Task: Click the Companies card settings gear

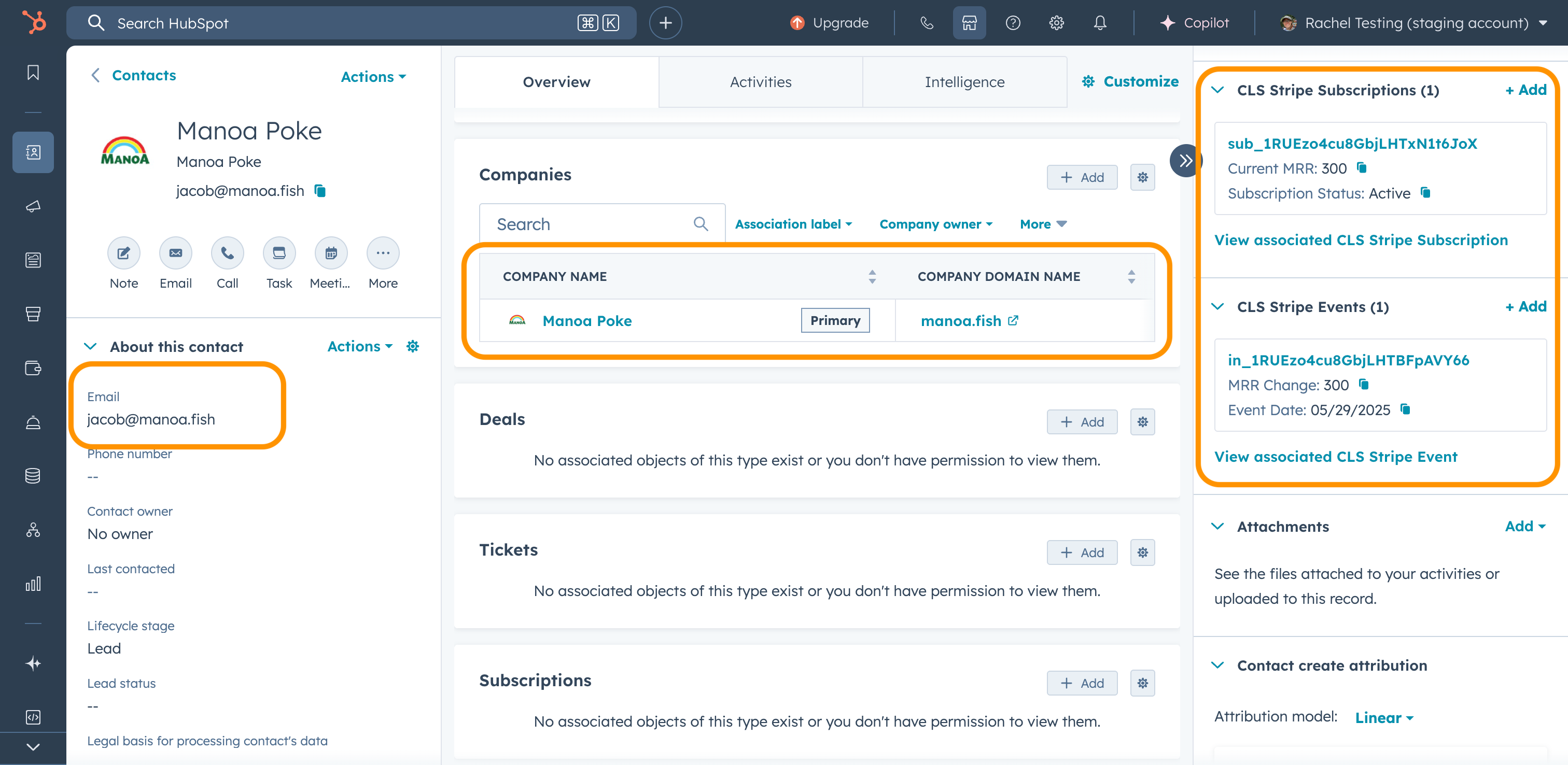Action: pos(1142,177)
